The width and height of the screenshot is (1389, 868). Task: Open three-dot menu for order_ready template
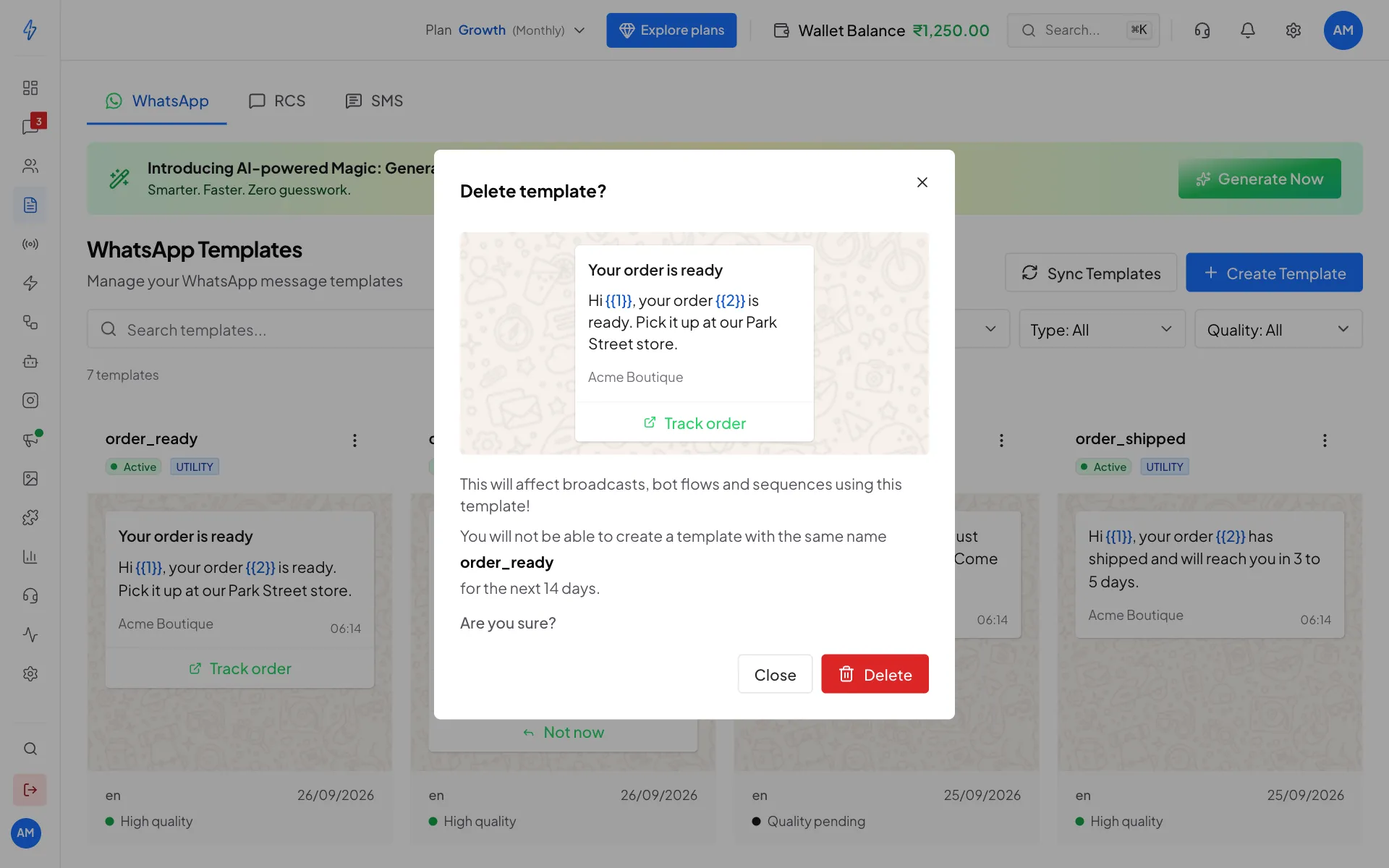click(x=354, y=440)
